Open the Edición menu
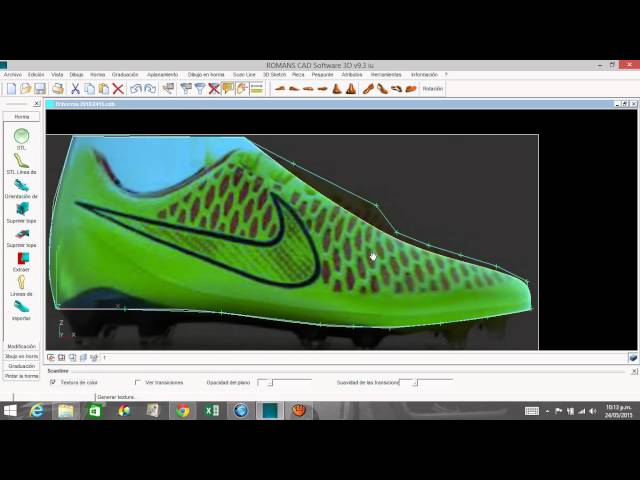The image size is (640, 480). [36, 75]
